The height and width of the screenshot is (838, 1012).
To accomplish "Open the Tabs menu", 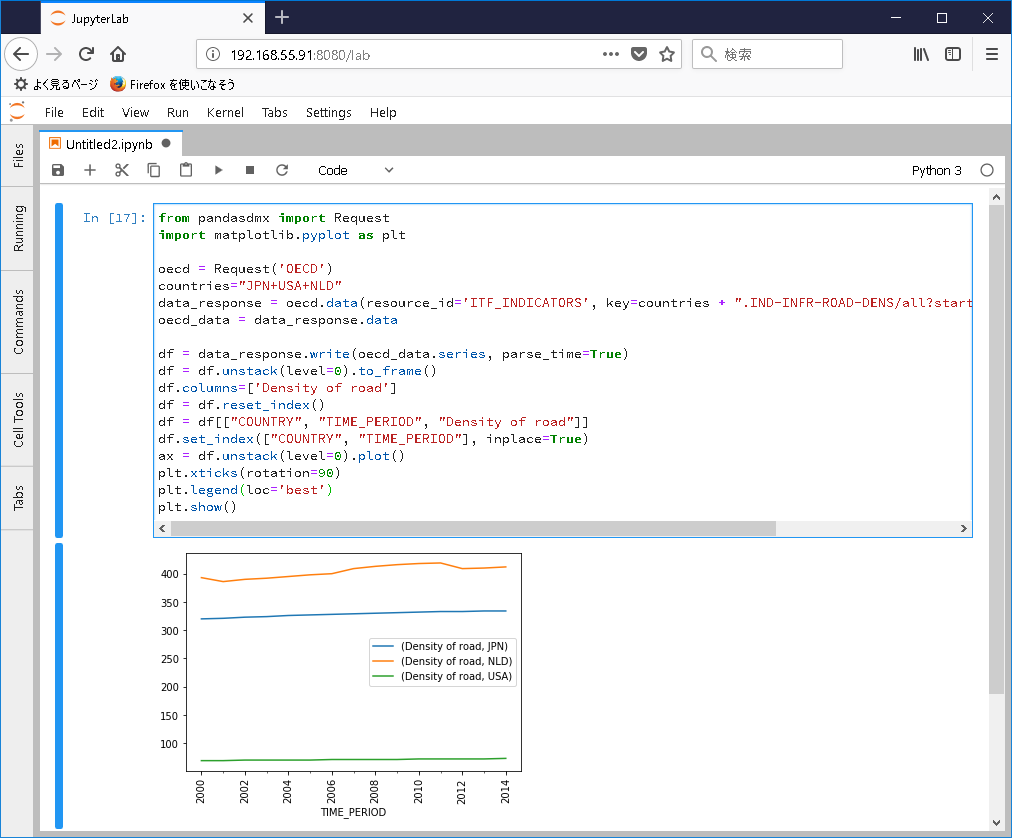I will 274,112.
